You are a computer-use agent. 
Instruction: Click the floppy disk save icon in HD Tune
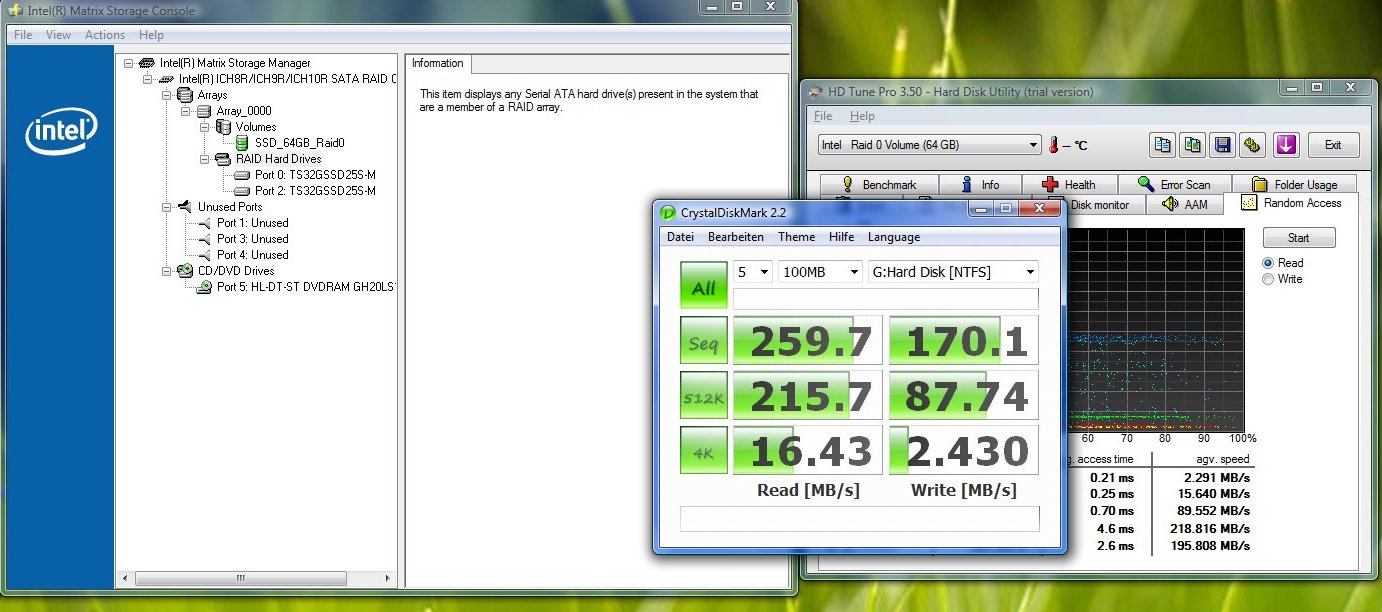pos(1222,144)
